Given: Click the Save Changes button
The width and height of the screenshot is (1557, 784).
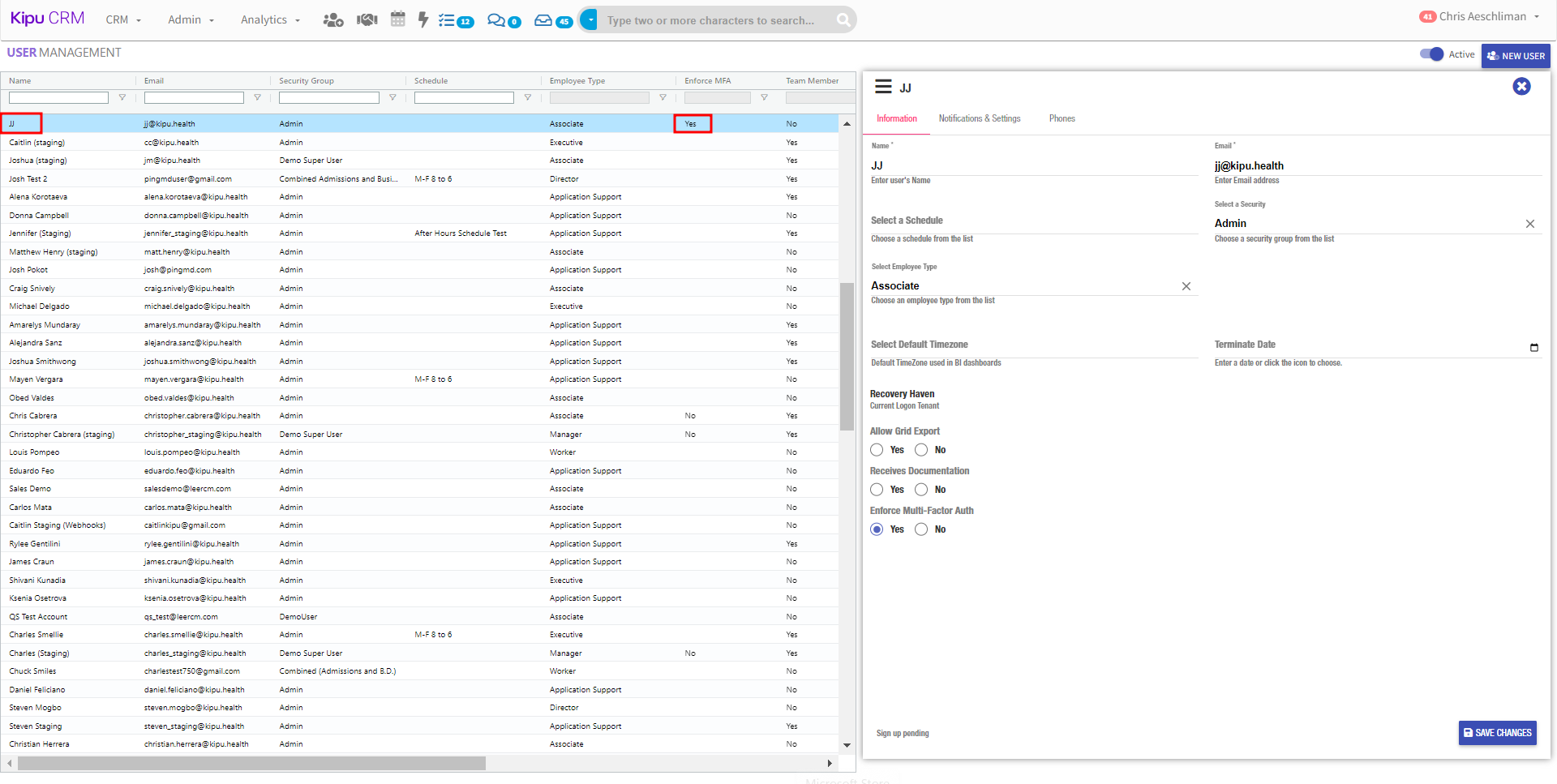Looking at the screenshot, I should point(1497,733).
